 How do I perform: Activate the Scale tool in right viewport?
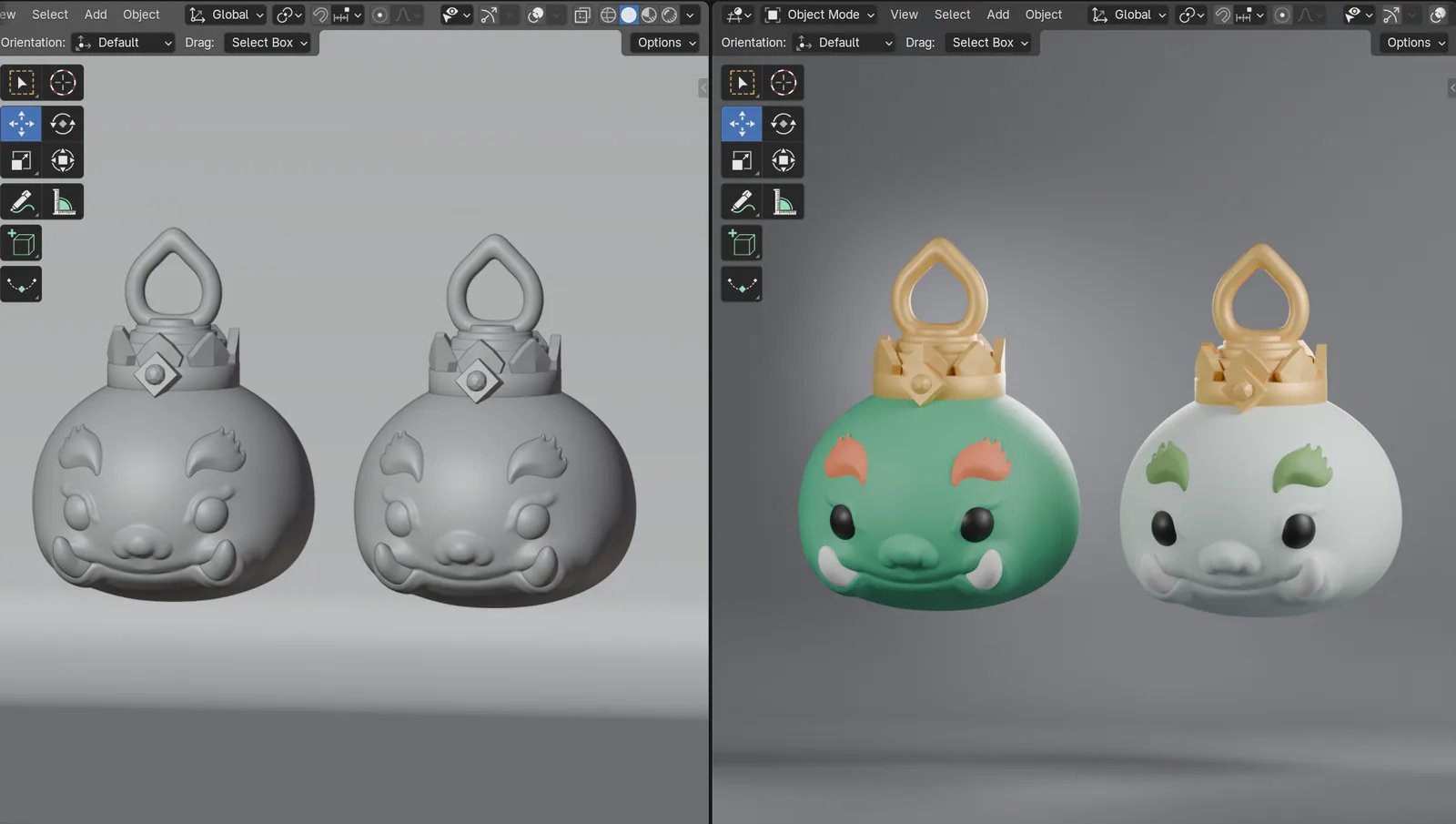[742, 161]
